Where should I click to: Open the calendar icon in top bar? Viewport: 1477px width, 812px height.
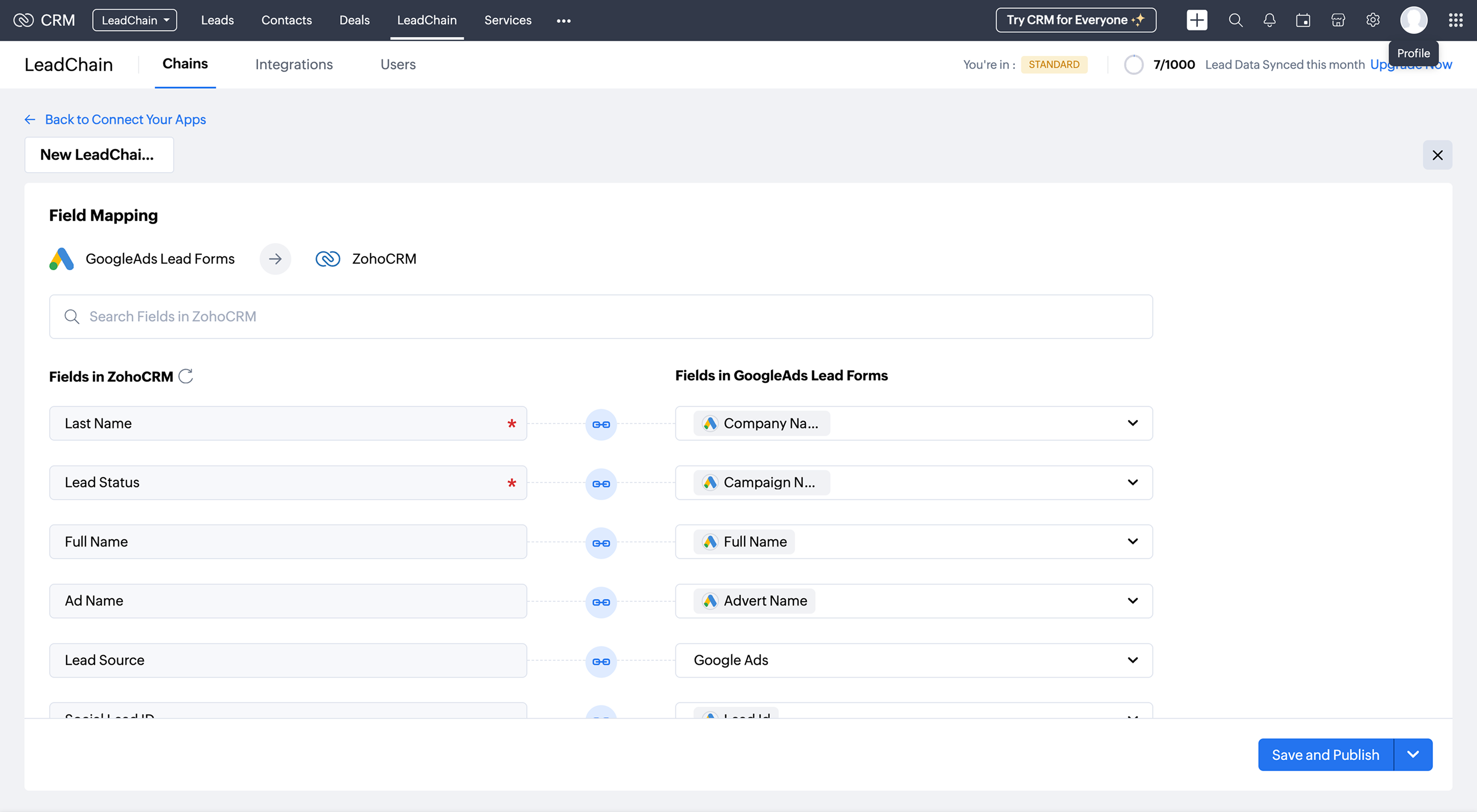(1303, 21)
